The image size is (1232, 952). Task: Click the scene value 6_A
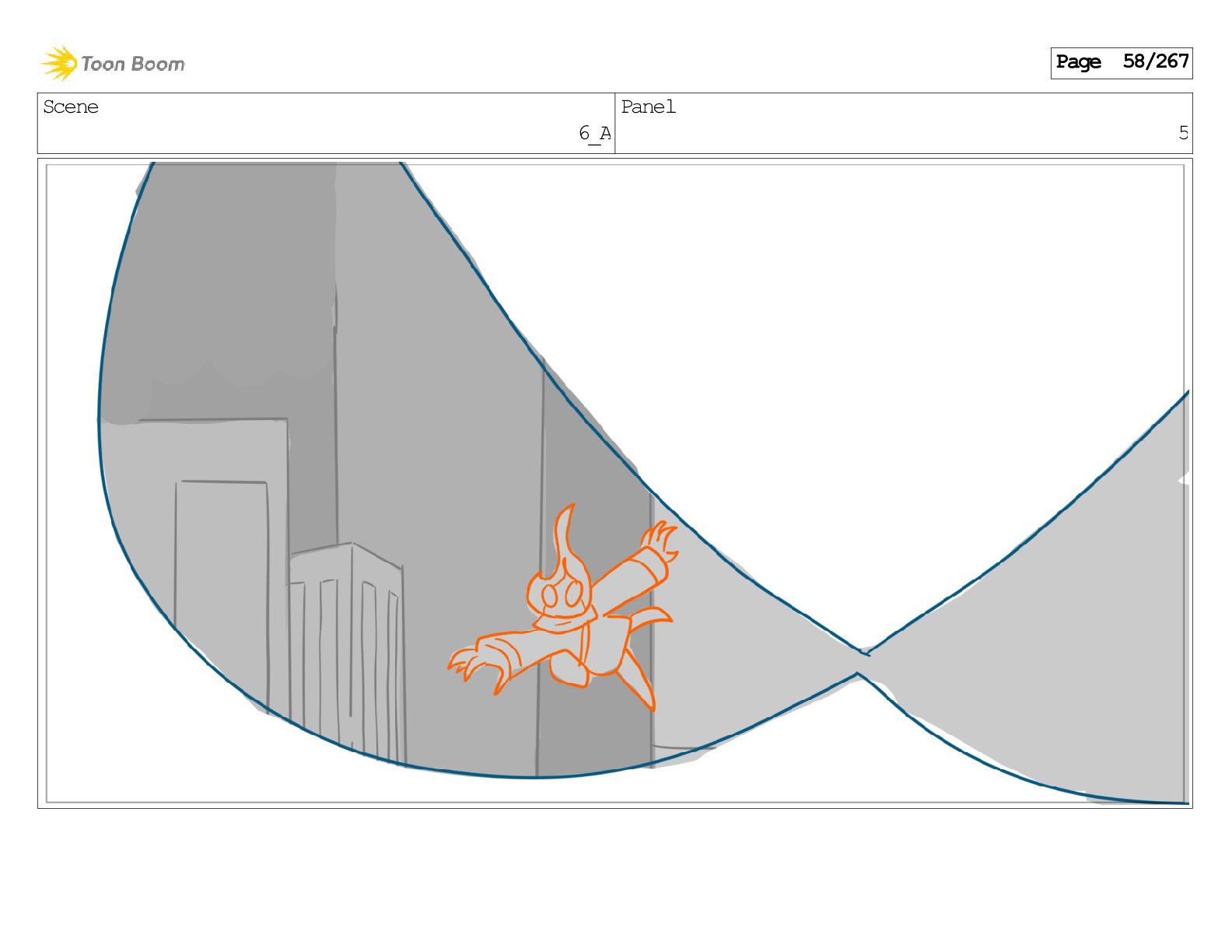[594, 134]
